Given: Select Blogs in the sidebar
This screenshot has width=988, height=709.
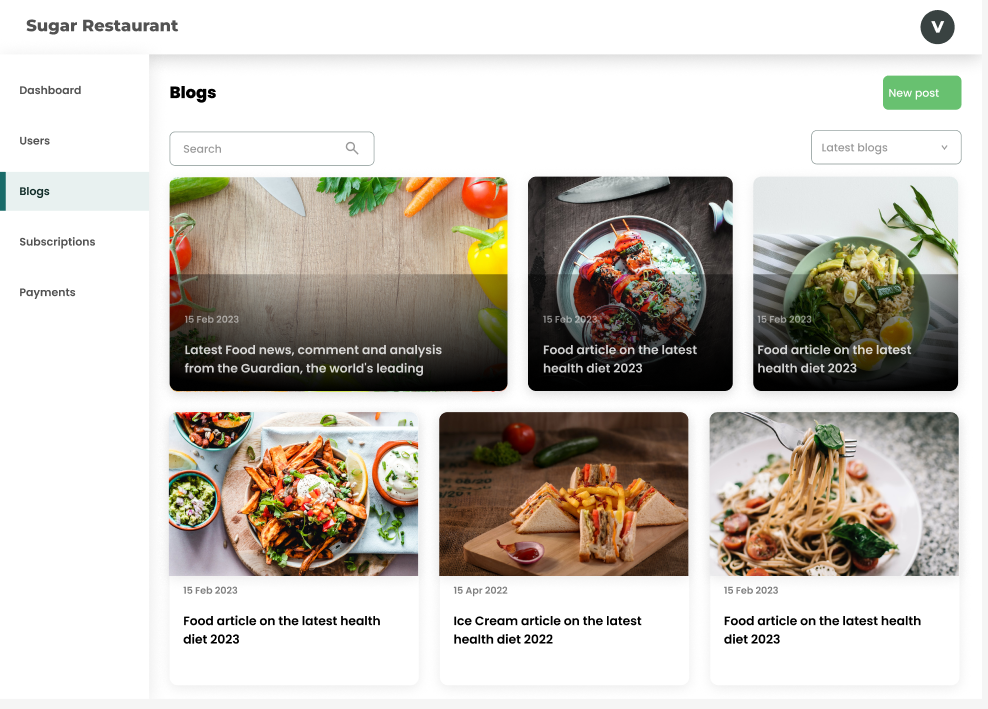Looking at the screenshot, I should [35, 191].
